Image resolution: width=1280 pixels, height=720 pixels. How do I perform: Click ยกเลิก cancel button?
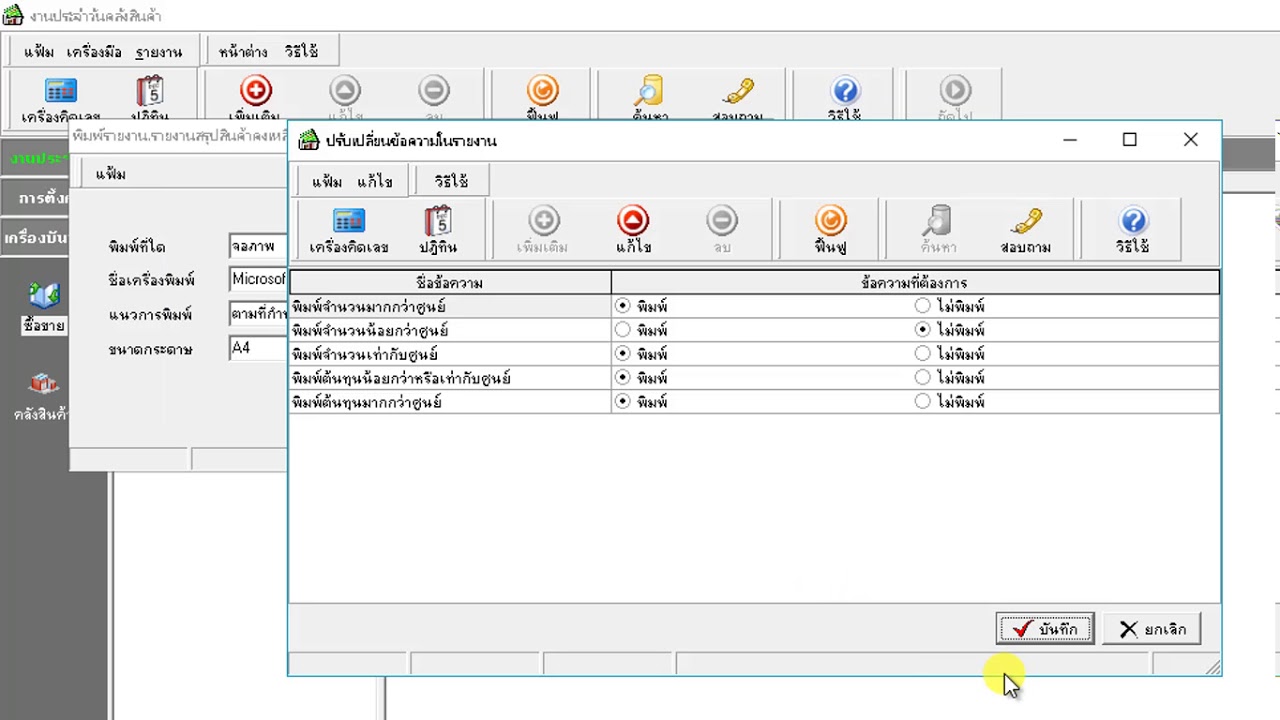(x=1151, y=629)
